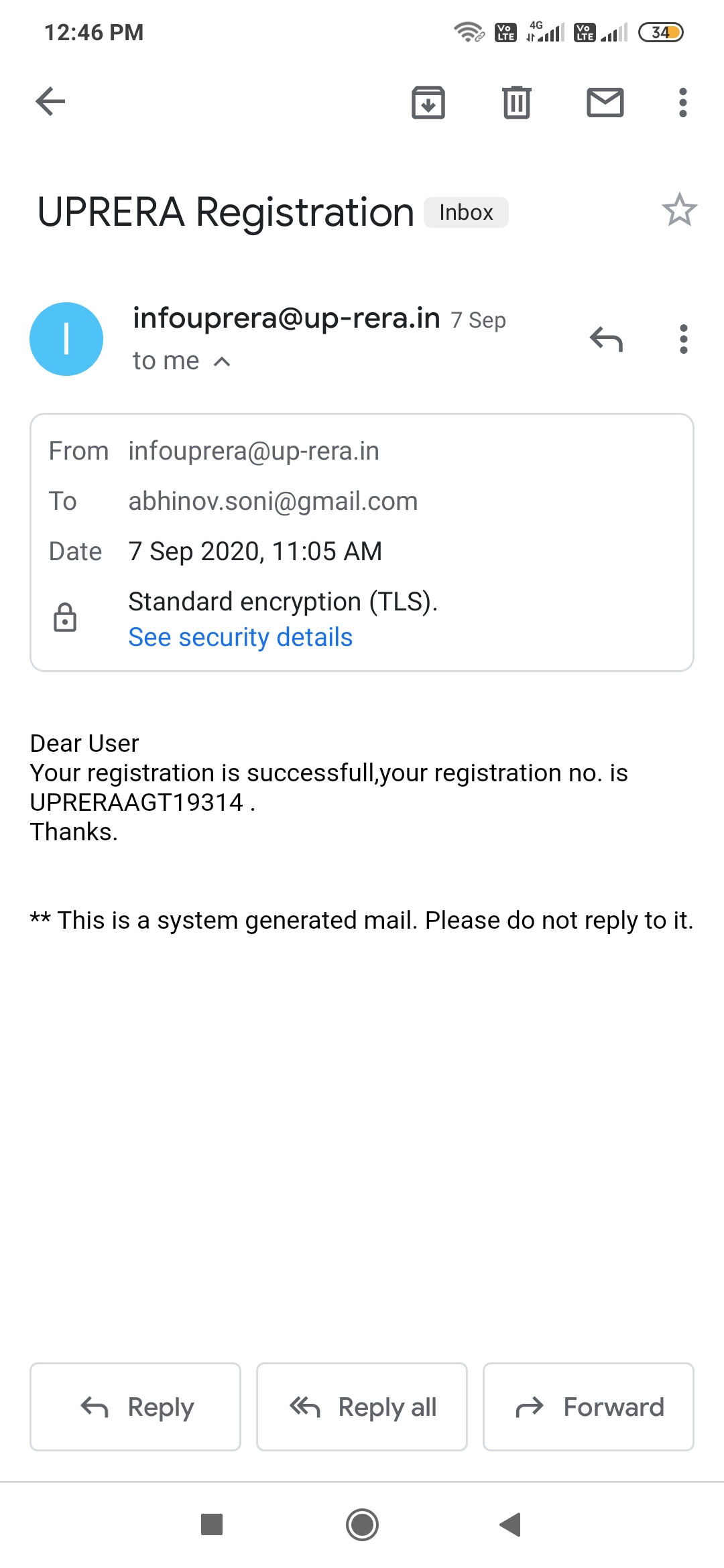Tap the Android recent apps square
Image resolution: width=724 pixels, height=1568 pixels.
click(212, 1524)
